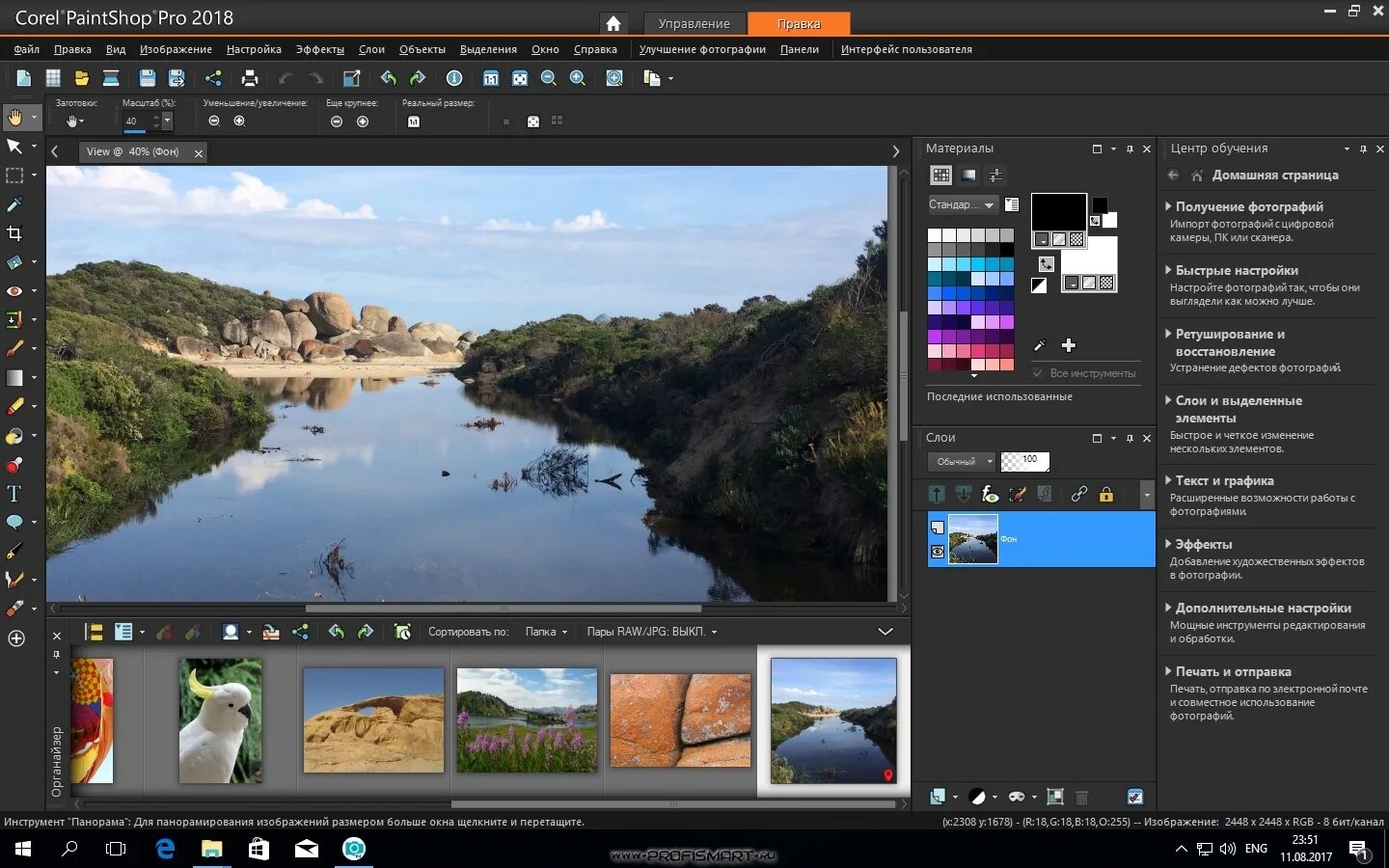Select the Text tool
The height and width of the screenshot is (868, 1389).
pos(14,494)
